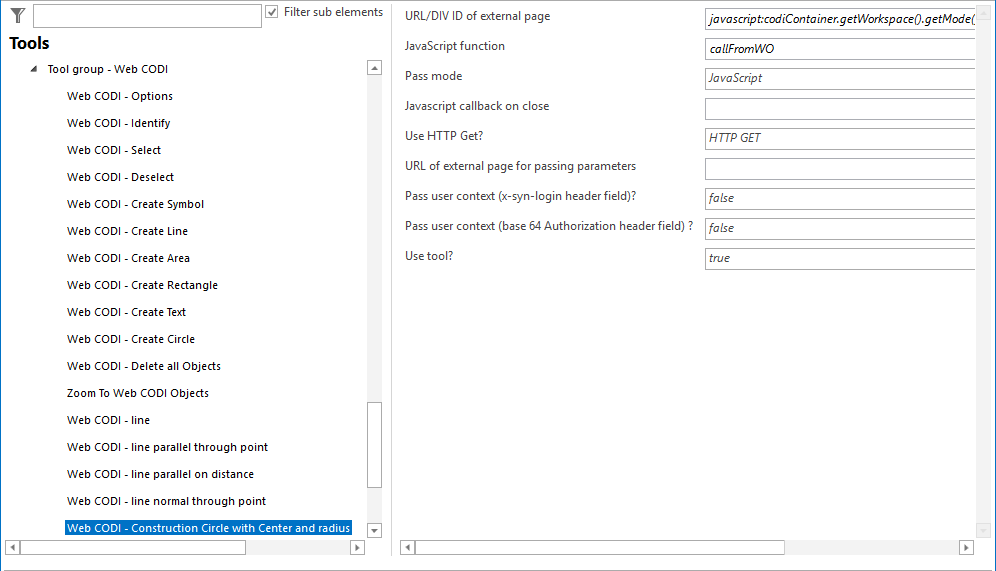This screenshot has height=571, width=996.
Task: Click tools list left scroll arrow
Action: click(x=12, y=548)
